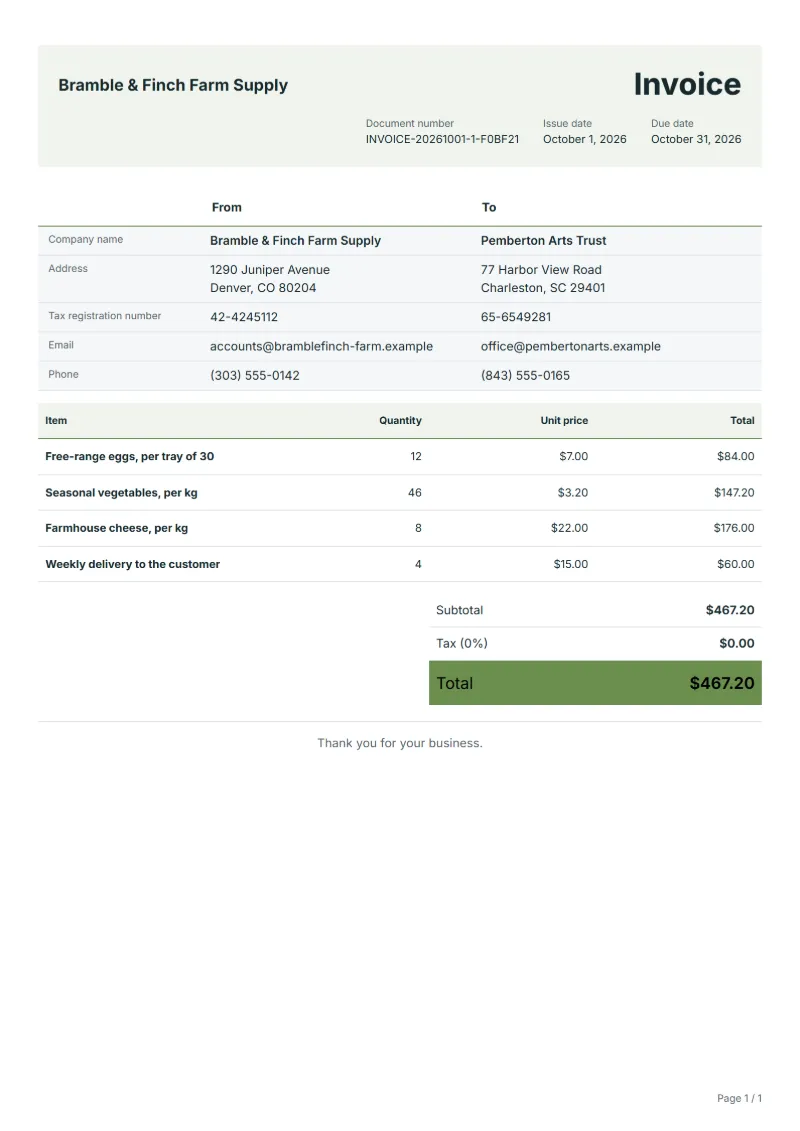Click the Subtotal label

pyautogui.click(x=460, y=610)
